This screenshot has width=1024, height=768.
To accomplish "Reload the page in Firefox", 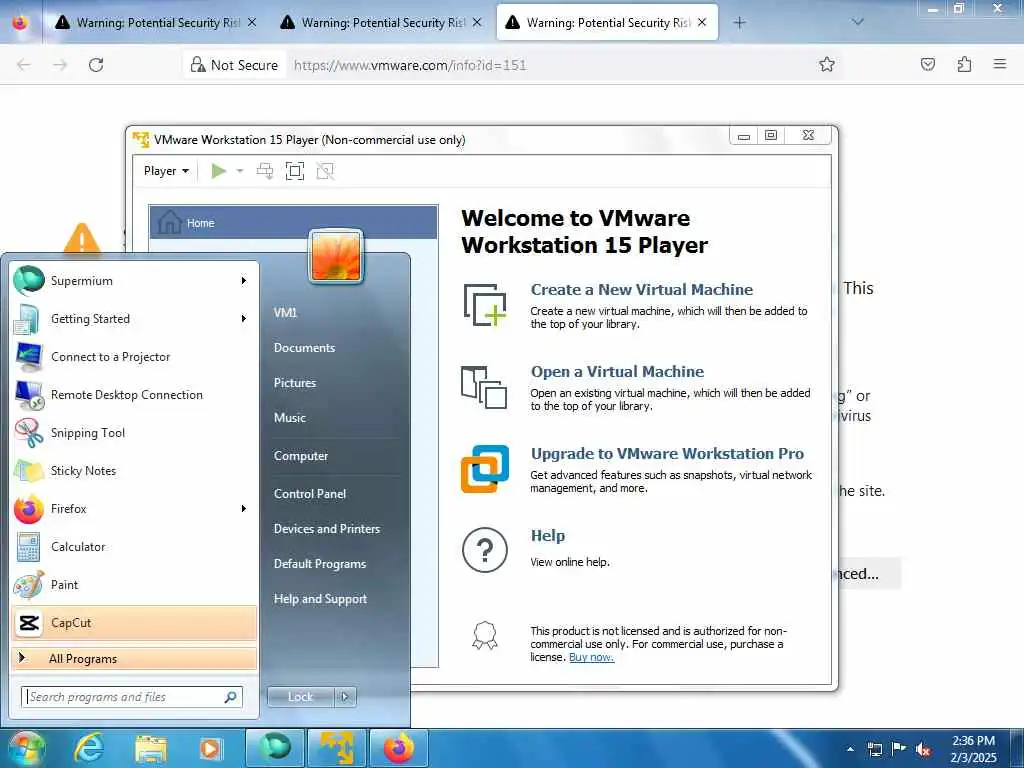I will pyautogui.click(x=96, y=65).
